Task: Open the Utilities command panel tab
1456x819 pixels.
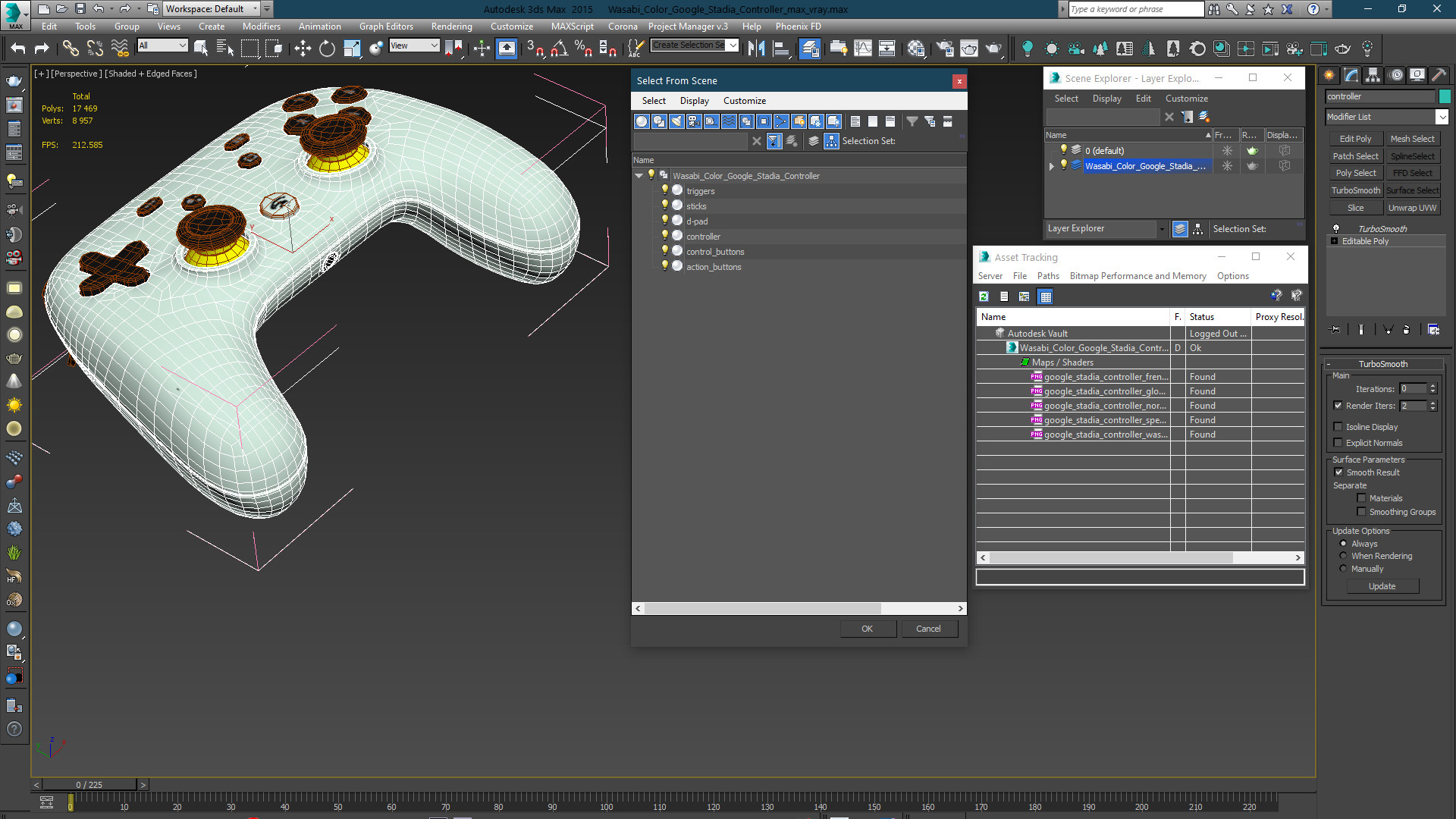Action: tap(1439, 75)
